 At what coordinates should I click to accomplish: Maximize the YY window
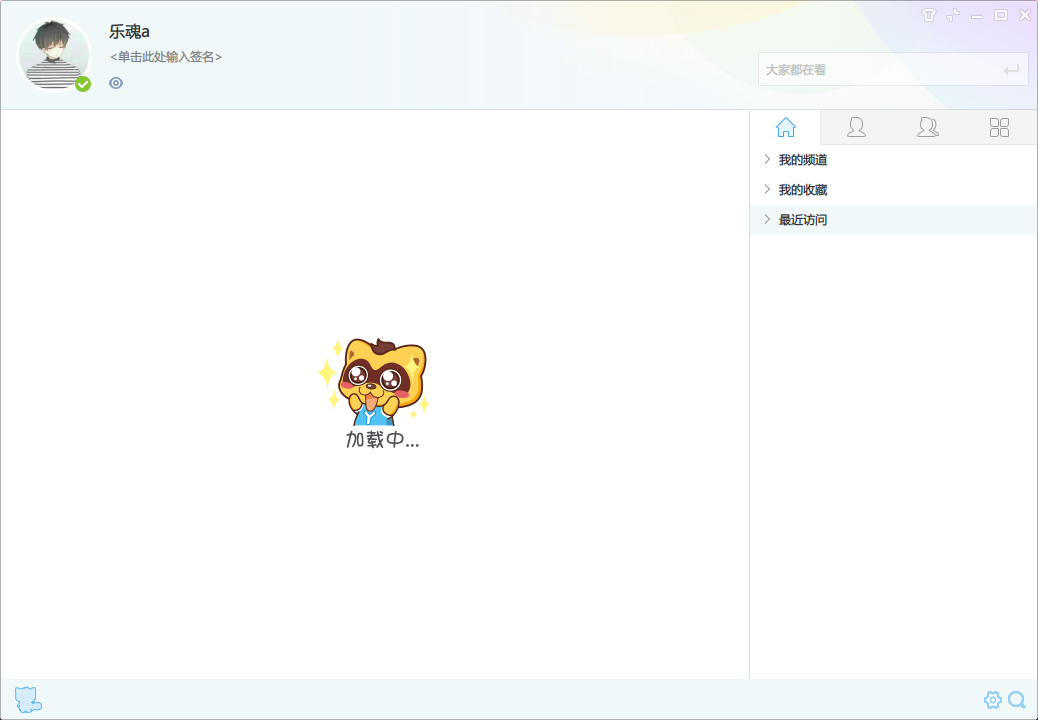pos(1001,15)
